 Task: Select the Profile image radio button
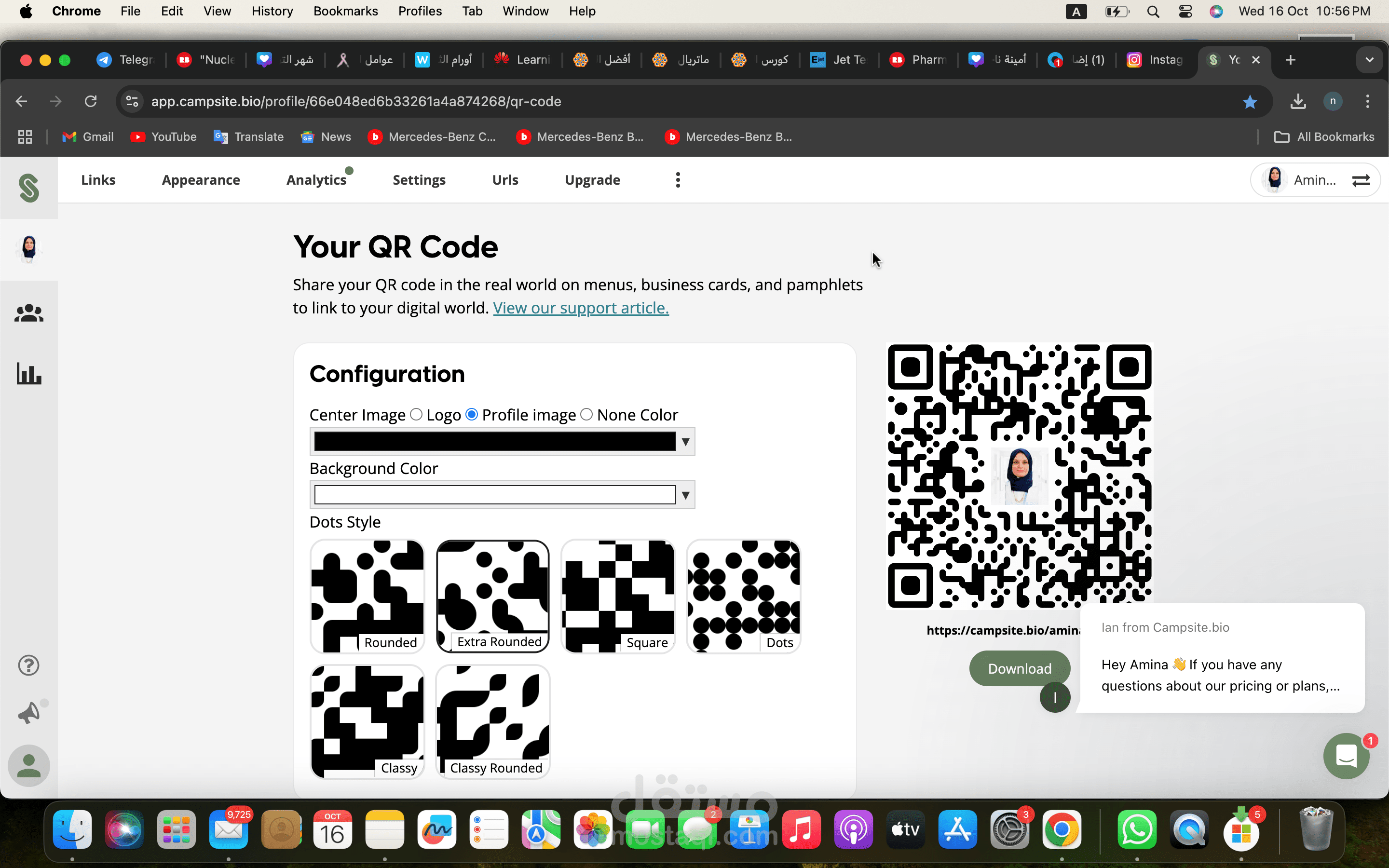coord(472,415)
